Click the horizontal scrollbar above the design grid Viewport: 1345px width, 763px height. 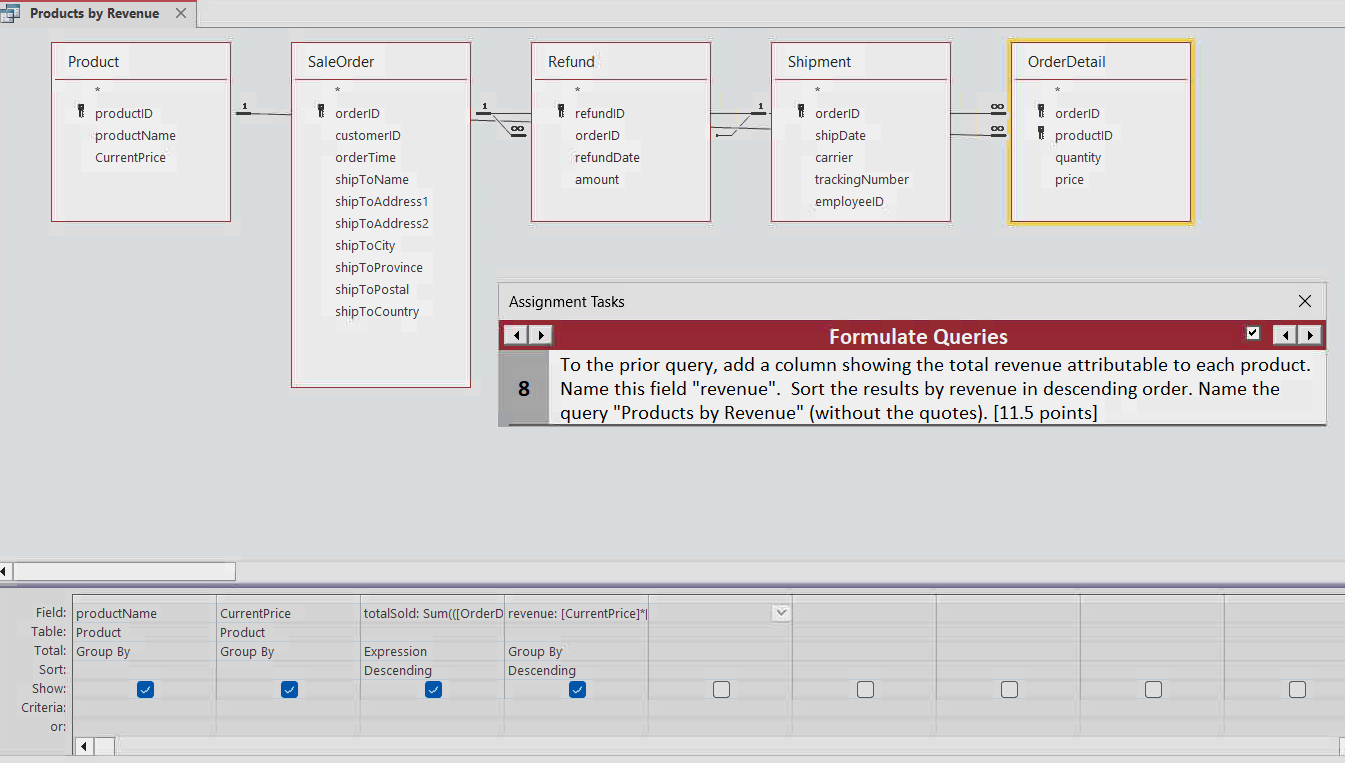click(125, 570)
